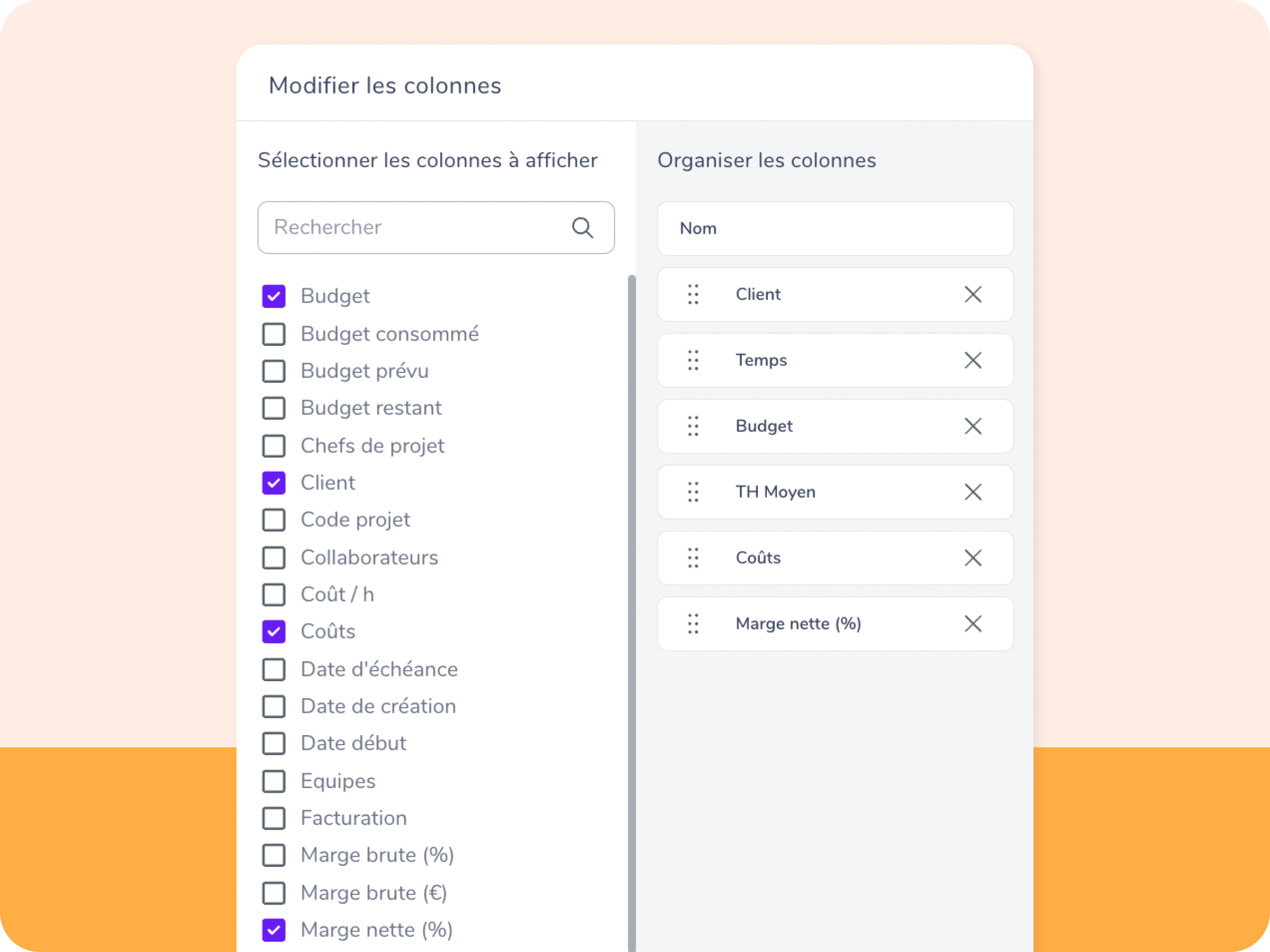Enable the Chefs de projet checkbox
This screenshot has width=1270, height=952.
coord(274,446)
